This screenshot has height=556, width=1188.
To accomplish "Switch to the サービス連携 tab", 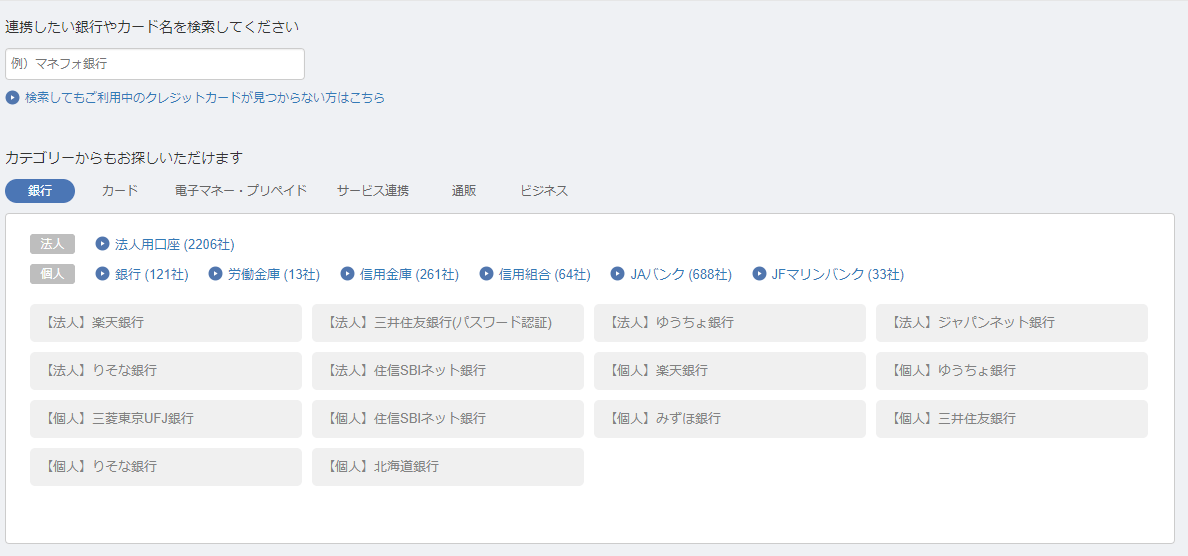I will (x=373, y=191).
